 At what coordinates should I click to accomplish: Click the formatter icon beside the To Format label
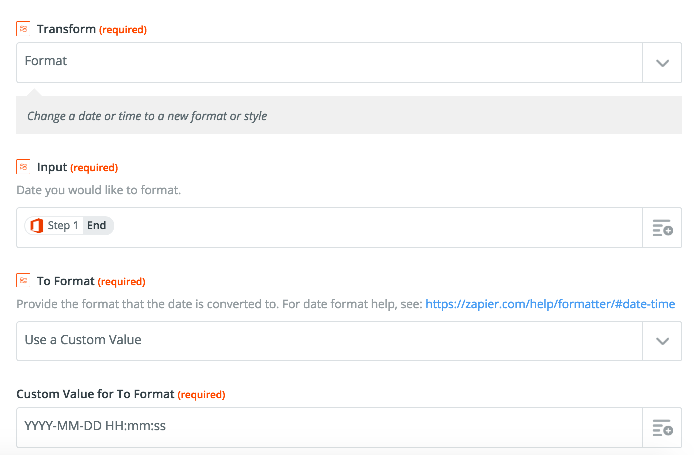[x=23, y=281]
